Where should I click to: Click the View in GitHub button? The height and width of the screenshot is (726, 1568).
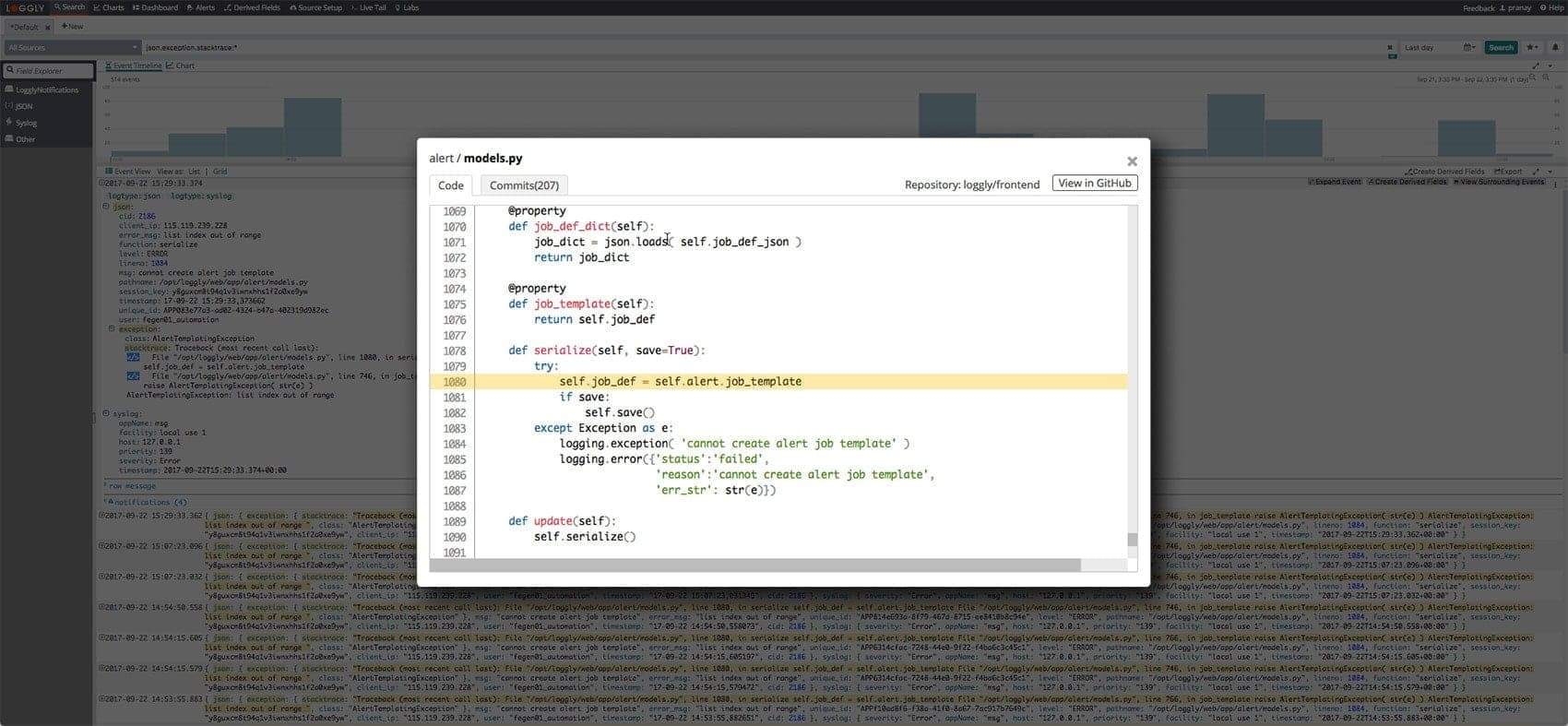click(x=1094, y=184)
